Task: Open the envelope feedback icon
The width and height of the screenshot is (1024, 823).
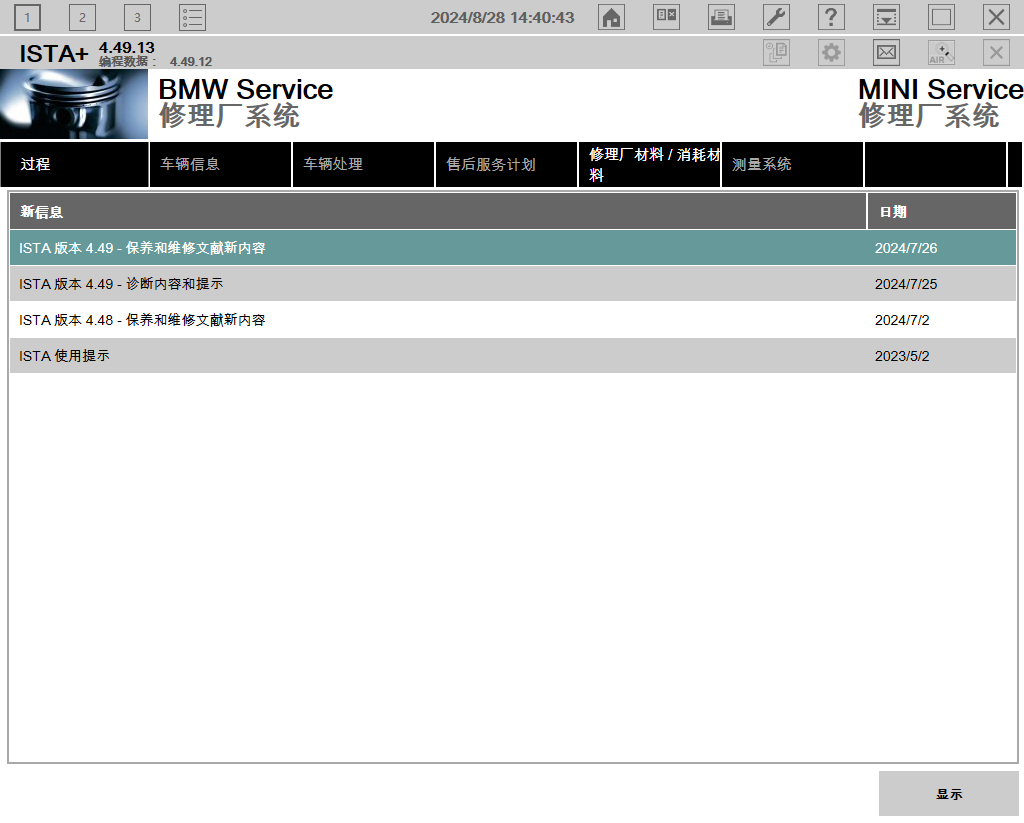Action: pos(886,52)
